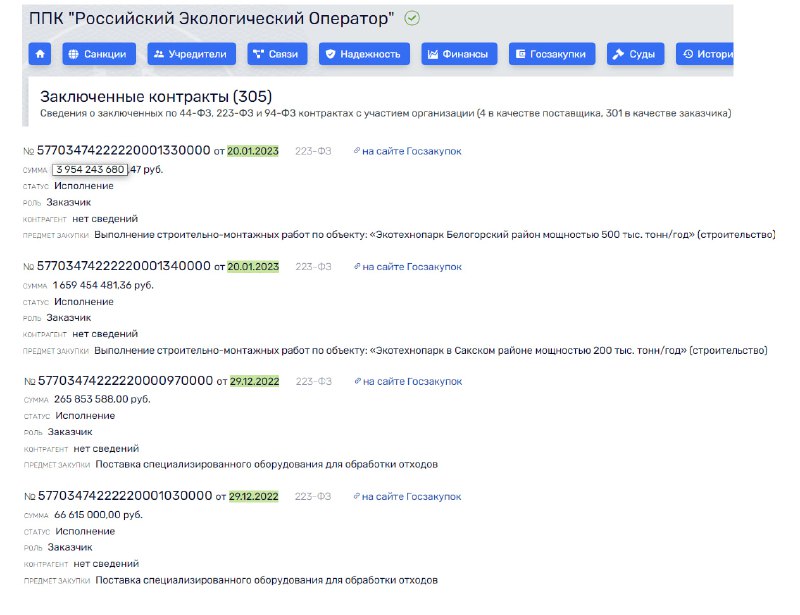Click нет сведений for contract ending 1330000
800x615 pixels.
(x=105, y=218)
